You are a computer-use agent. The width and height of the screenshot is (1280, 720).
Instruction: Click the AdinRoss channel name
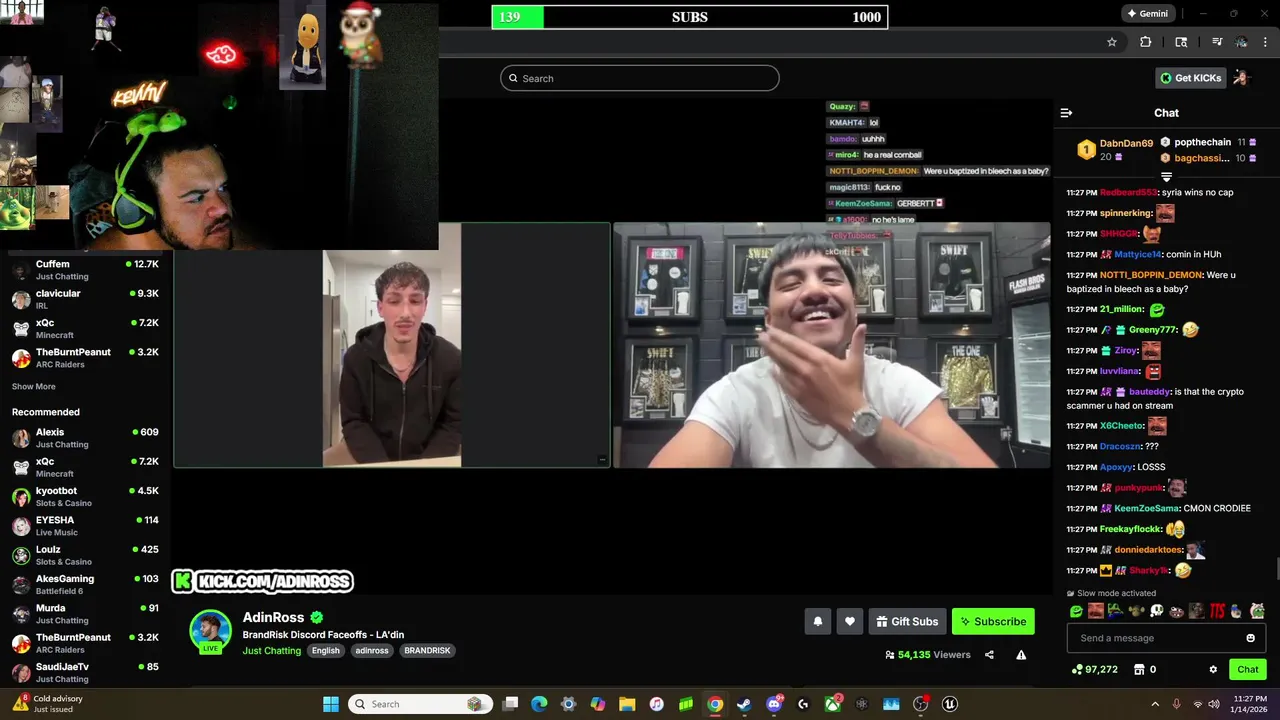pyautogui.click(x=273, y=617)
